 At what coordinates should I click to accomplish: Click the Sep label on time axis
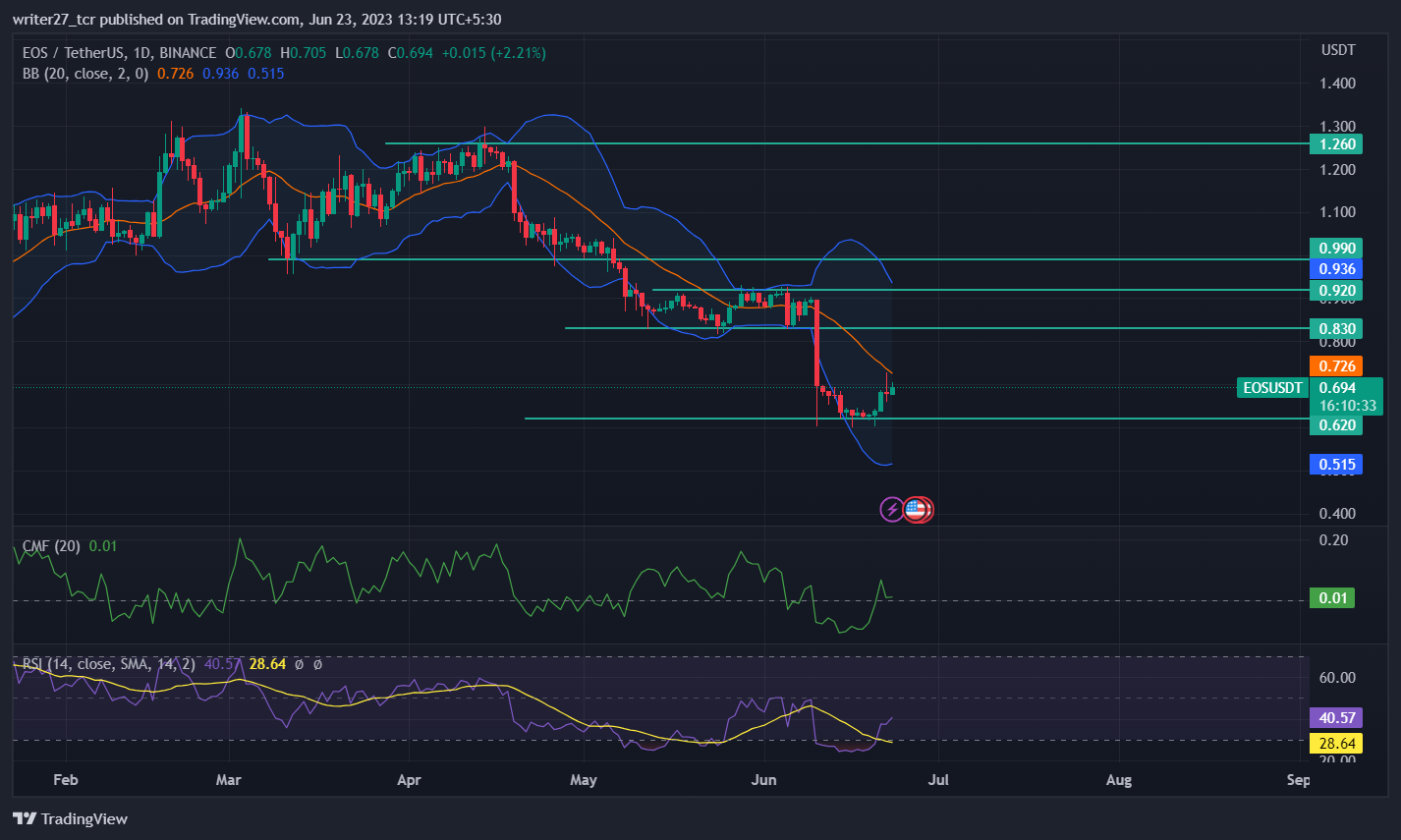[x=1298, y=780]
